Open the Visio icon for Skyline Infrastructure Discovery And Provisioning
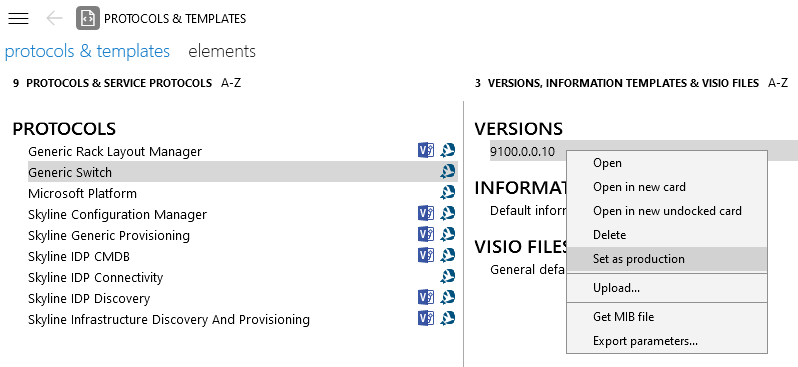The width and height of the screenshot is (798, 367). [425, 318]
